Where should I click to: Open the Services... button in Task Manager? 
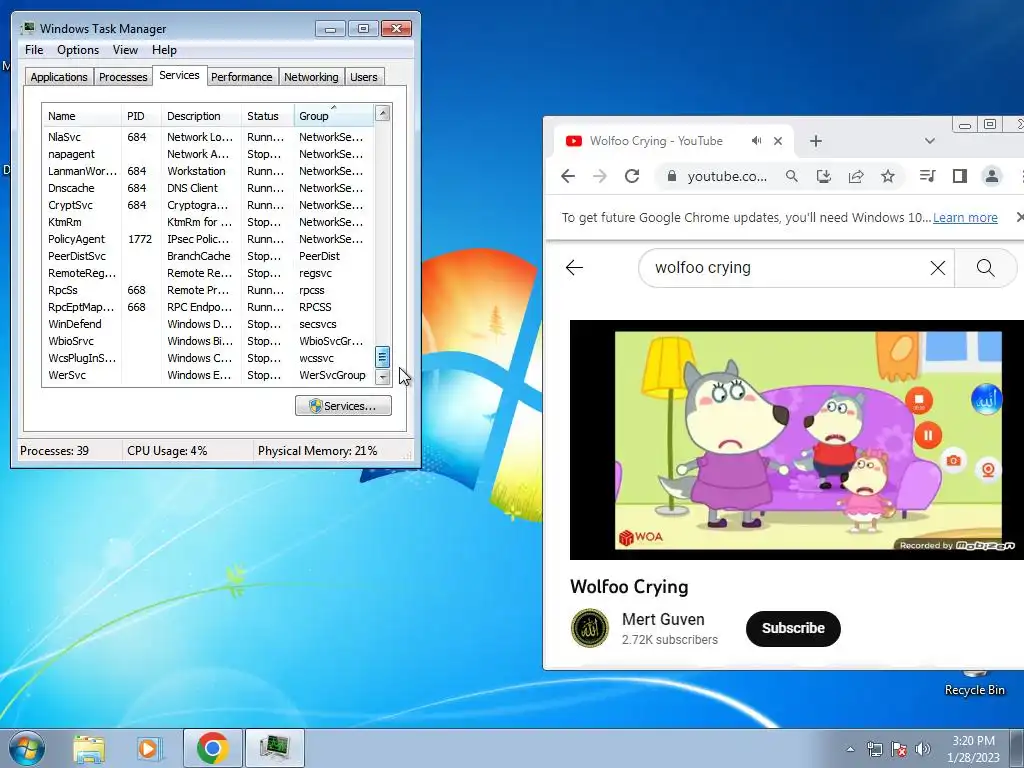coord(343,406)
